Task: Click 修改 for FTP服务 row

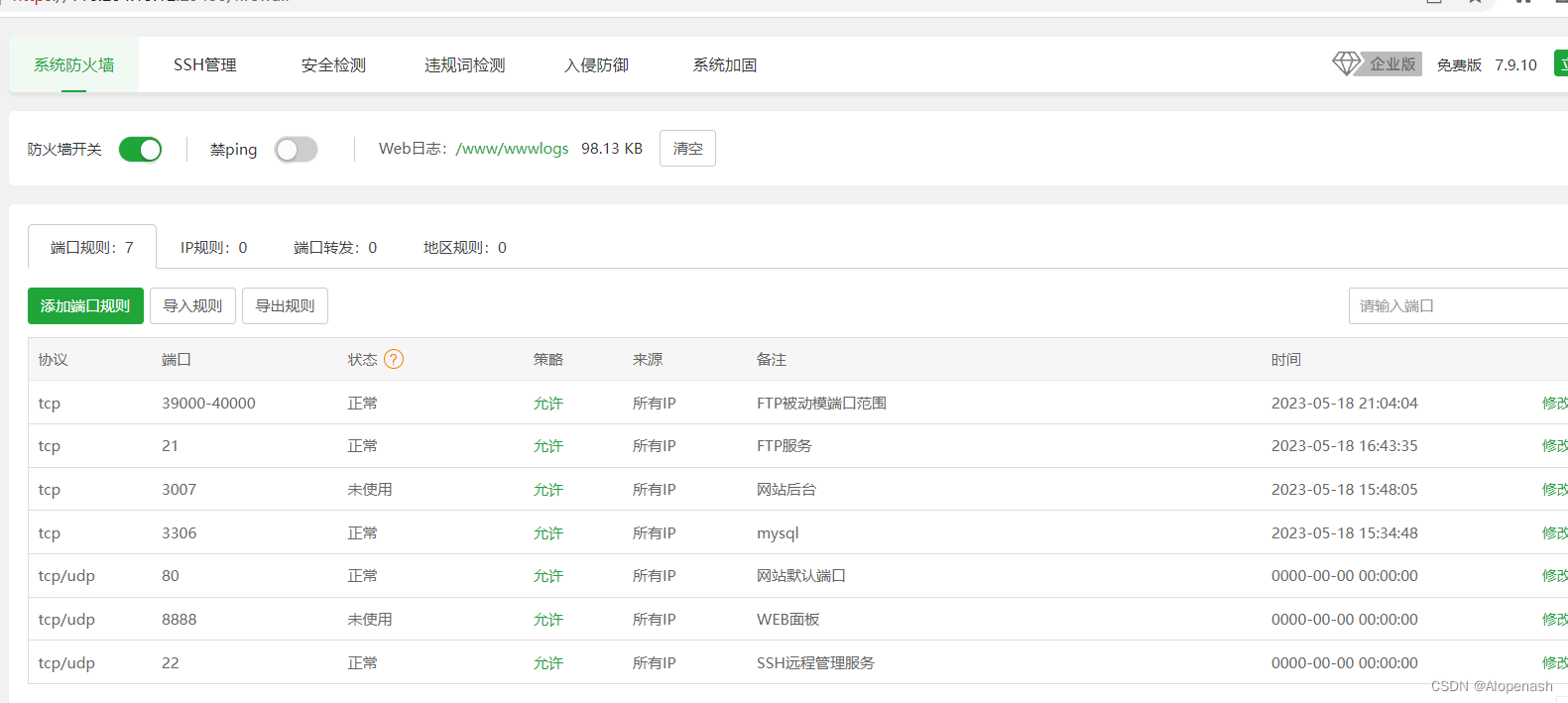Action: (1554, 446)
